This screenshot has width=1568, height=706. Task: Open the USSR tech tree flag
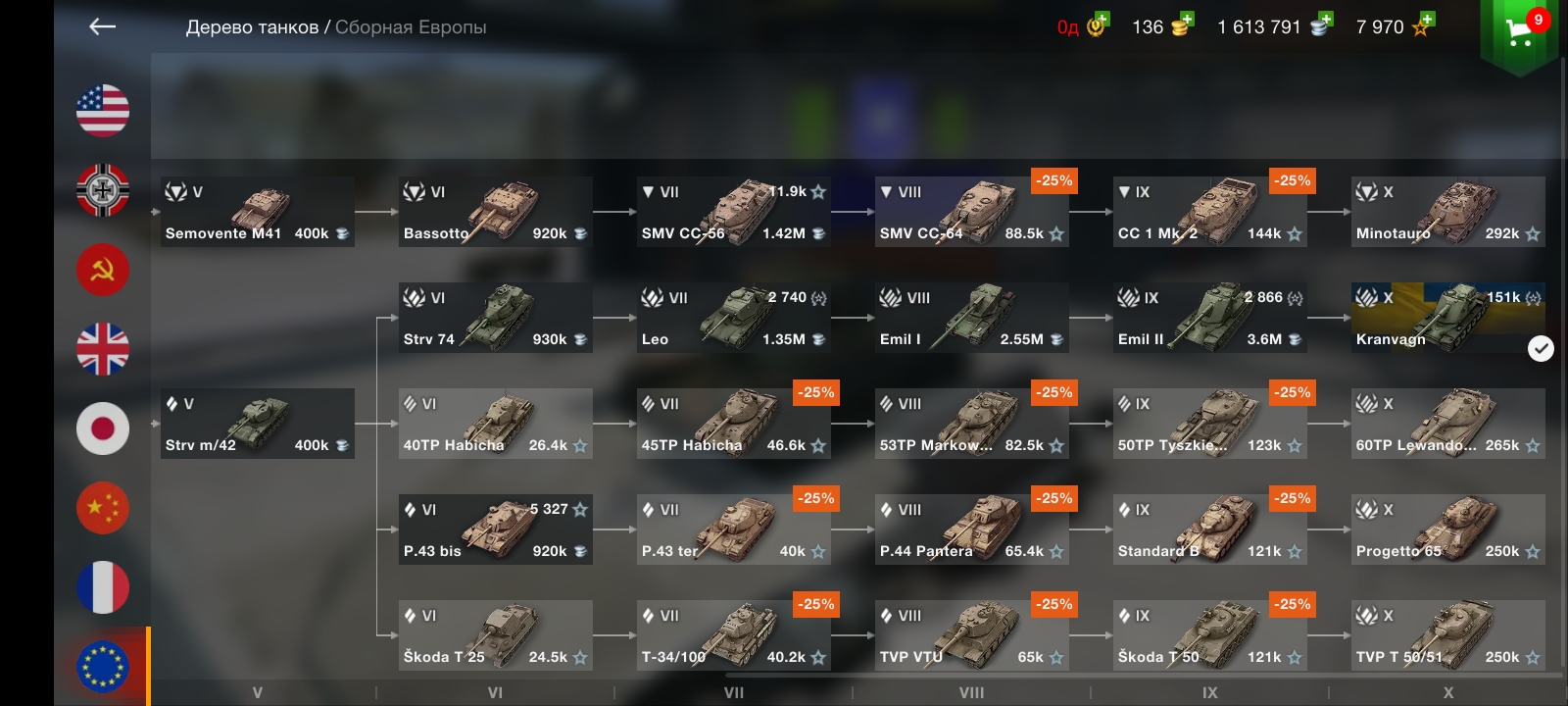[x=103, y=270]
